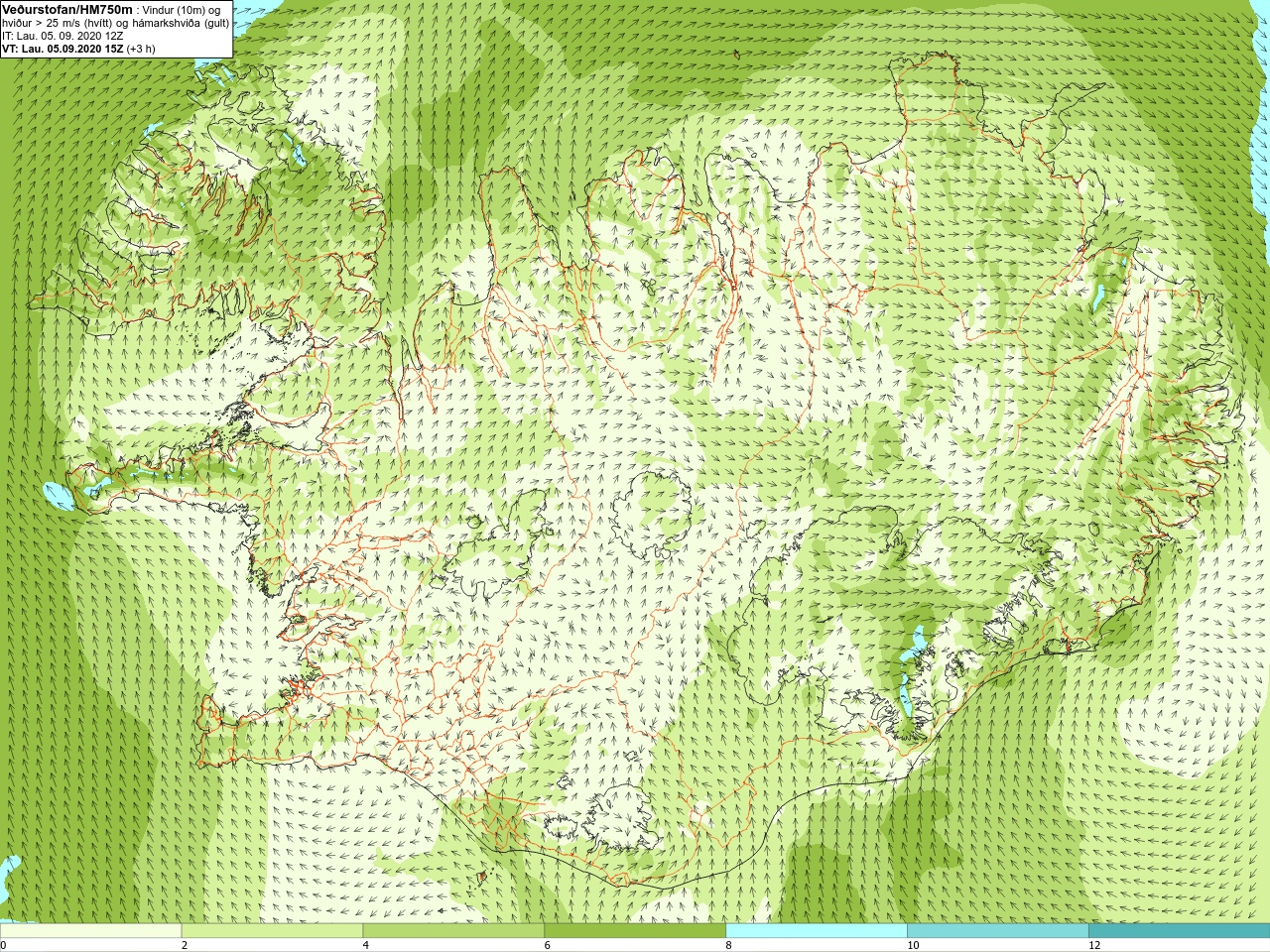The height and width of the screenshot is (952, 1270).
Task: Click the teal legend band above 12
Action: pyautogui.click(x=1179, y=931)
